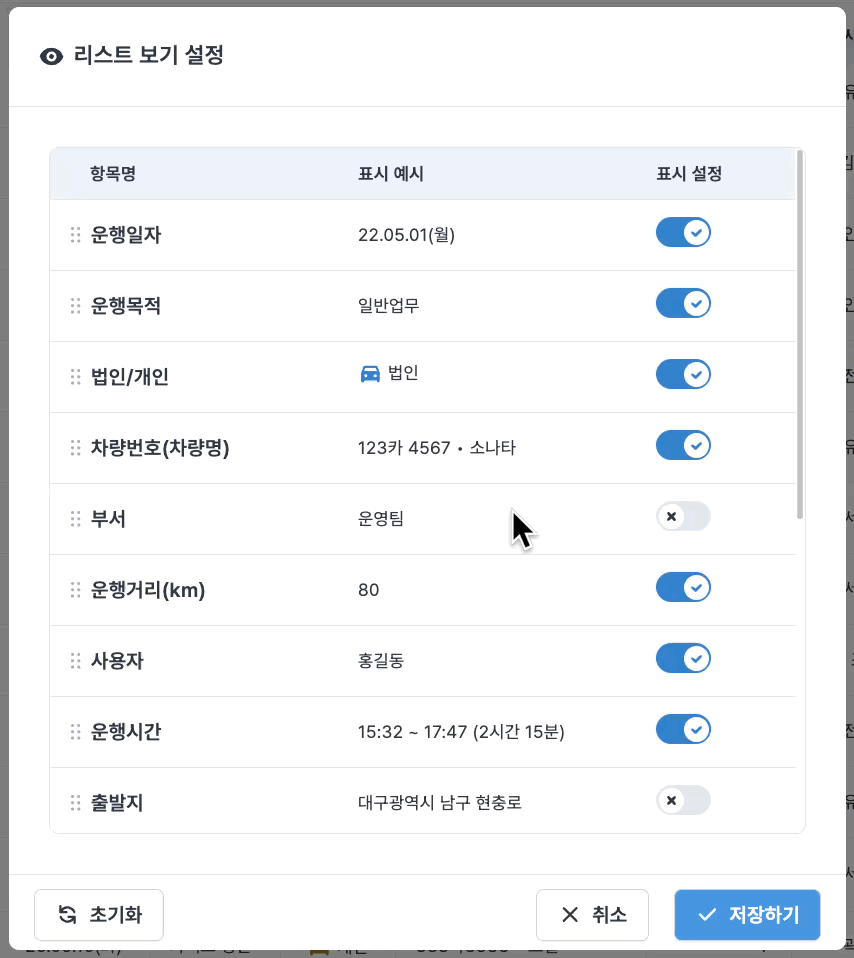Click the 초기화 reset button
Image resolution: width=854 pixels, height=958 pixels.
99,914
